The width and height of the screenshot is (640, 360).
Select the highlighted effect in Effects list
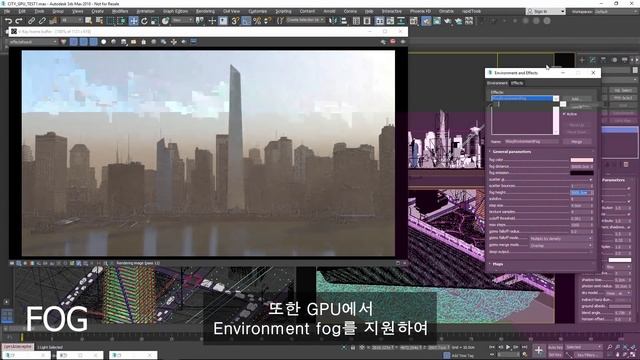522,98
